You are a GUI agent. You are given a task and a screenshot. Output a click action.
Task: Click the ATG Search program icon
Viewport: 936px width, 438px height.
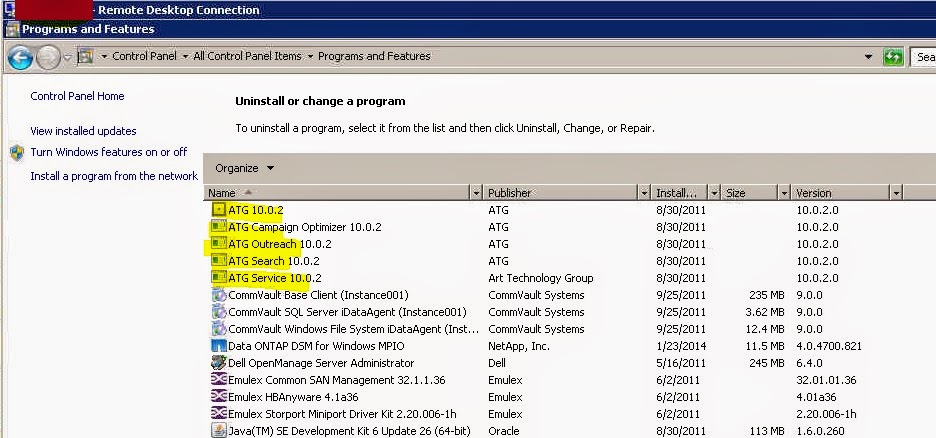point(219,261)
